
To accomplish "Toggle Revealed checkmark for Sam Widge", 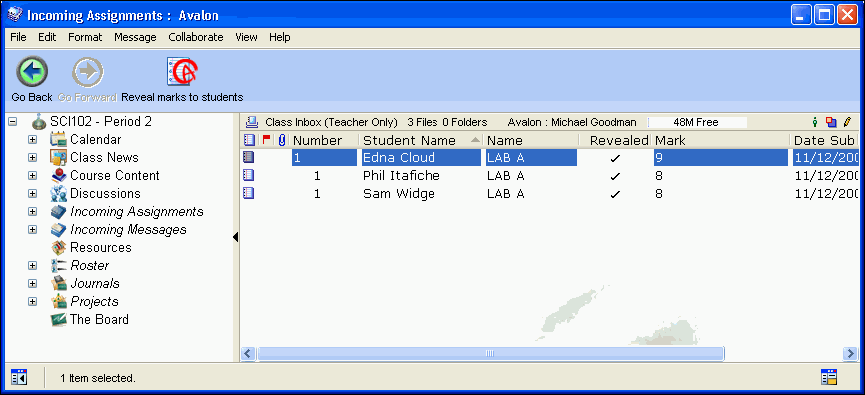I will (616, 194).
